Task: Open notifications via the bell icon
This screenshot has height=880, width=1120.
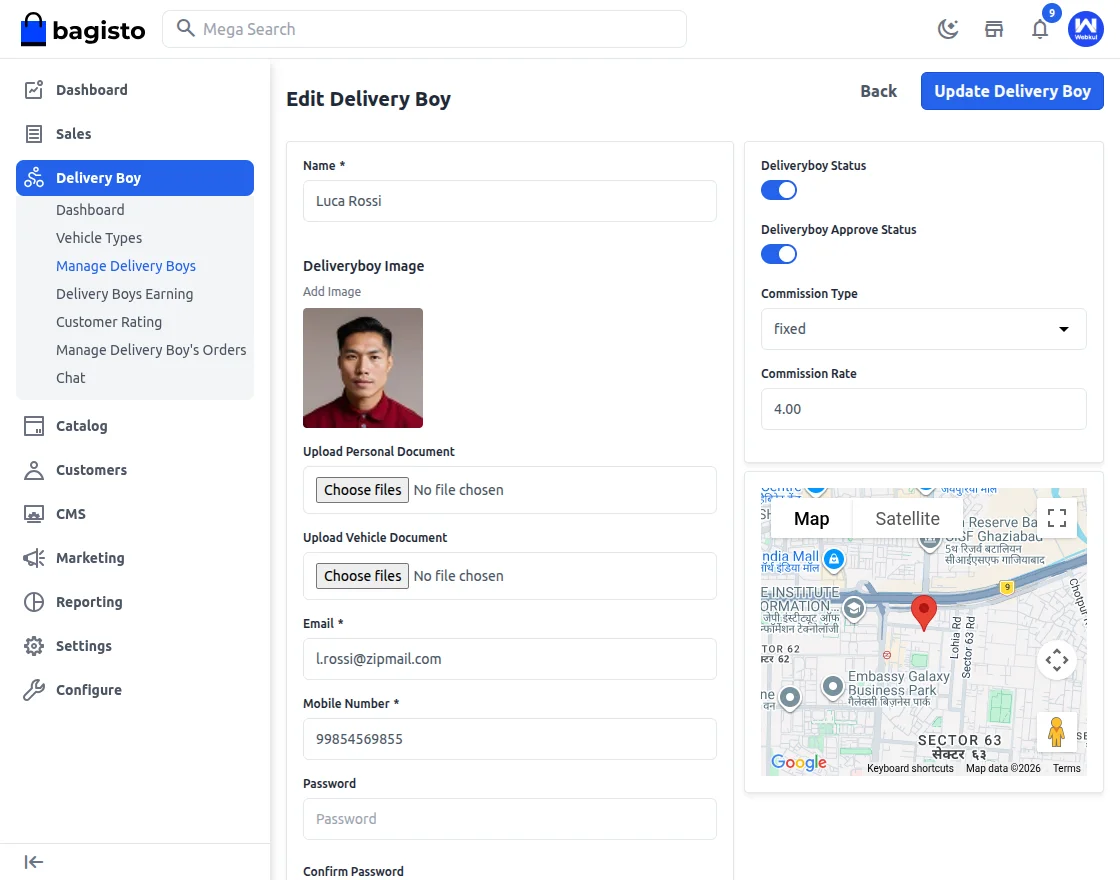Action: 1040,30
